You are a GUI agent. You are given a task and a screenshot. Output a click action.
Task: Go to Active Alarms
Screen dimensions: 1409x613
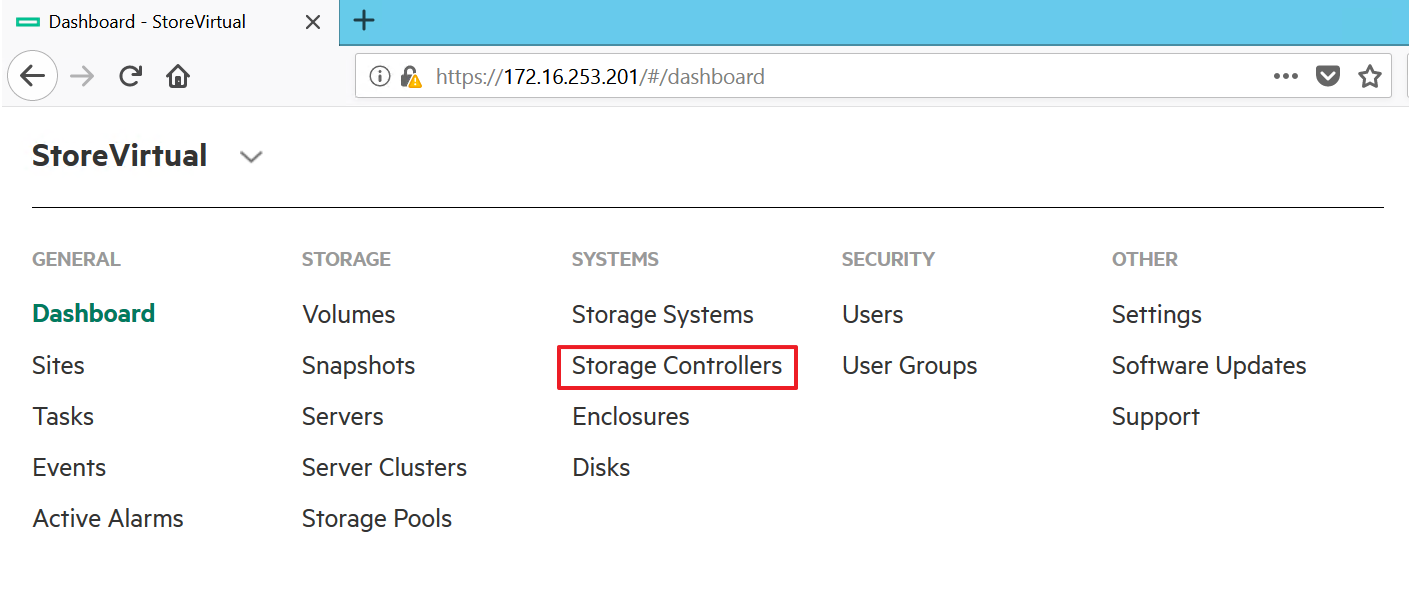point(108,519)
